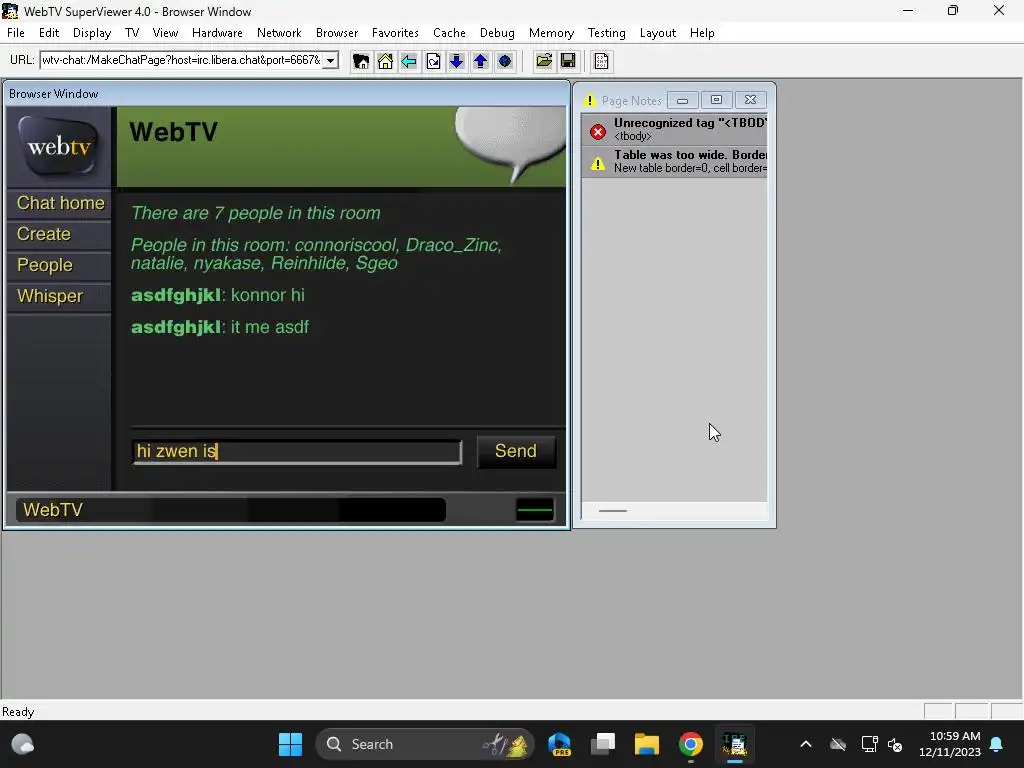
Task: Open the Help menu
Action: (702, 33)
